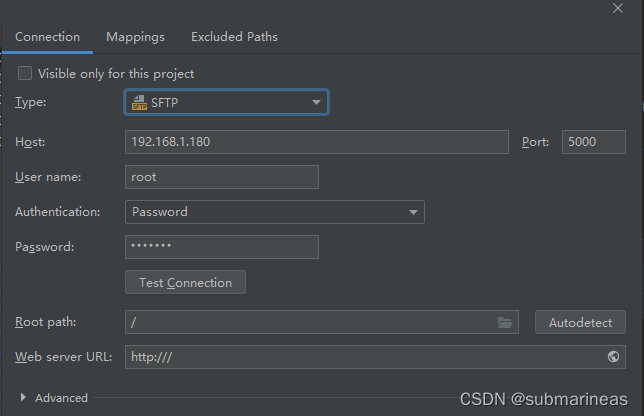Focus the Port field showing 5000

point(593,142)
